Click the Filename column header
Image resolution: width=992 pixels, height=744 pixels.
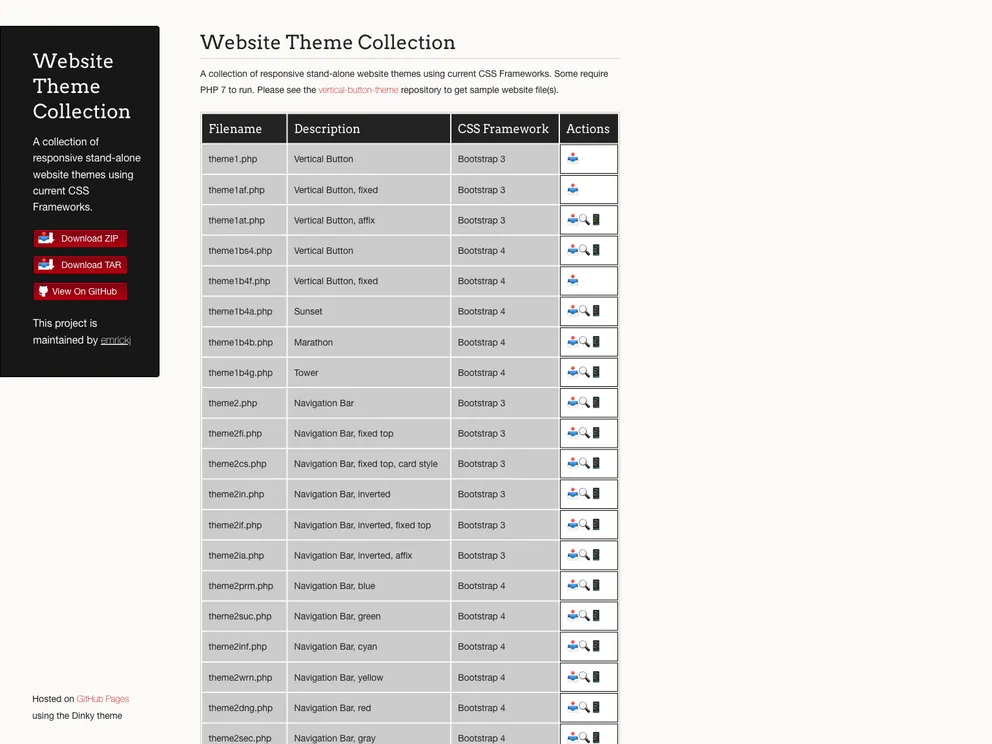(x=235, y=129)
